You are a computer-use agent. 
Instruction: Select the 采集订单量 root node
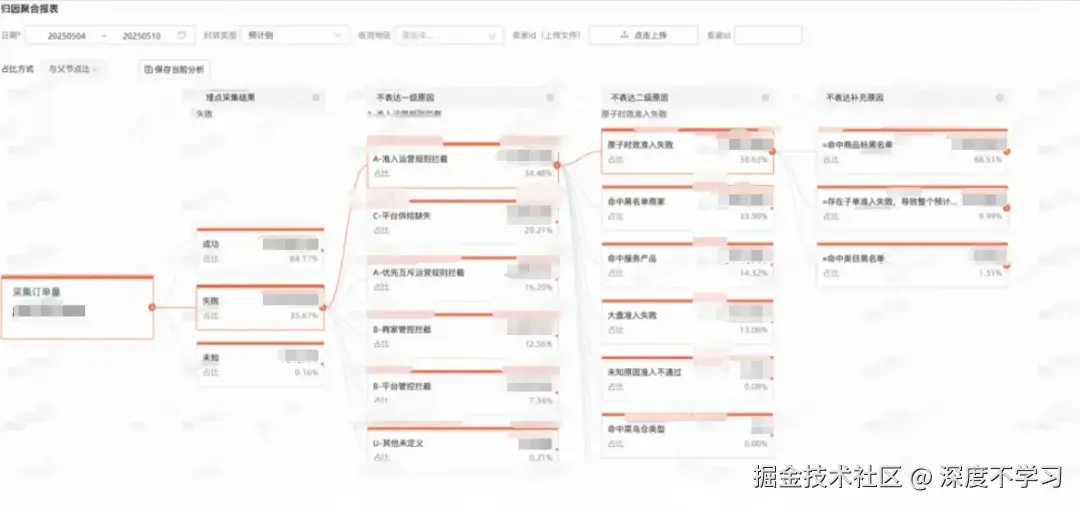coord(77,307)
